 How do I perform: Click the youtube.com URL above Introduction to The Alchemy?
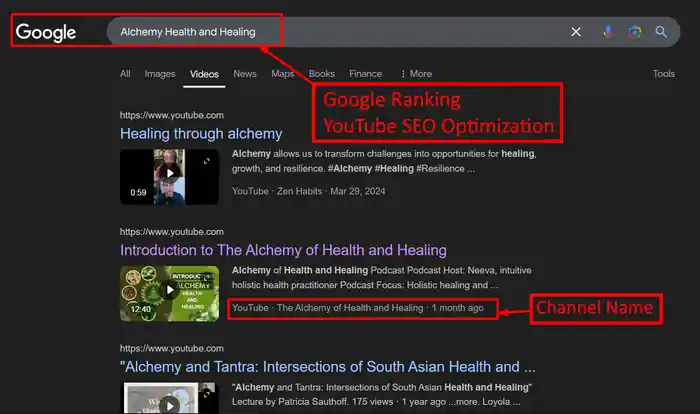(x=172, y=232)
